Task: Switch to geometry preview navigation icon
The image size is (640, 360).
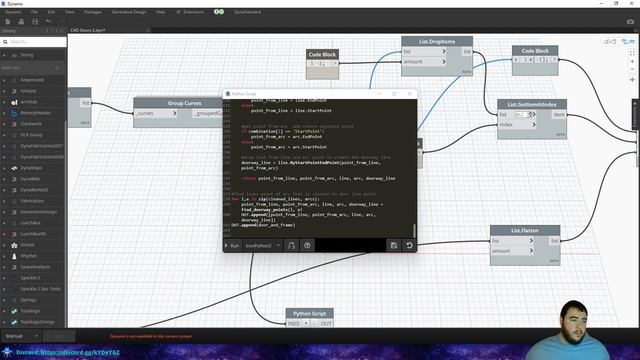Action: pos(610,42)
